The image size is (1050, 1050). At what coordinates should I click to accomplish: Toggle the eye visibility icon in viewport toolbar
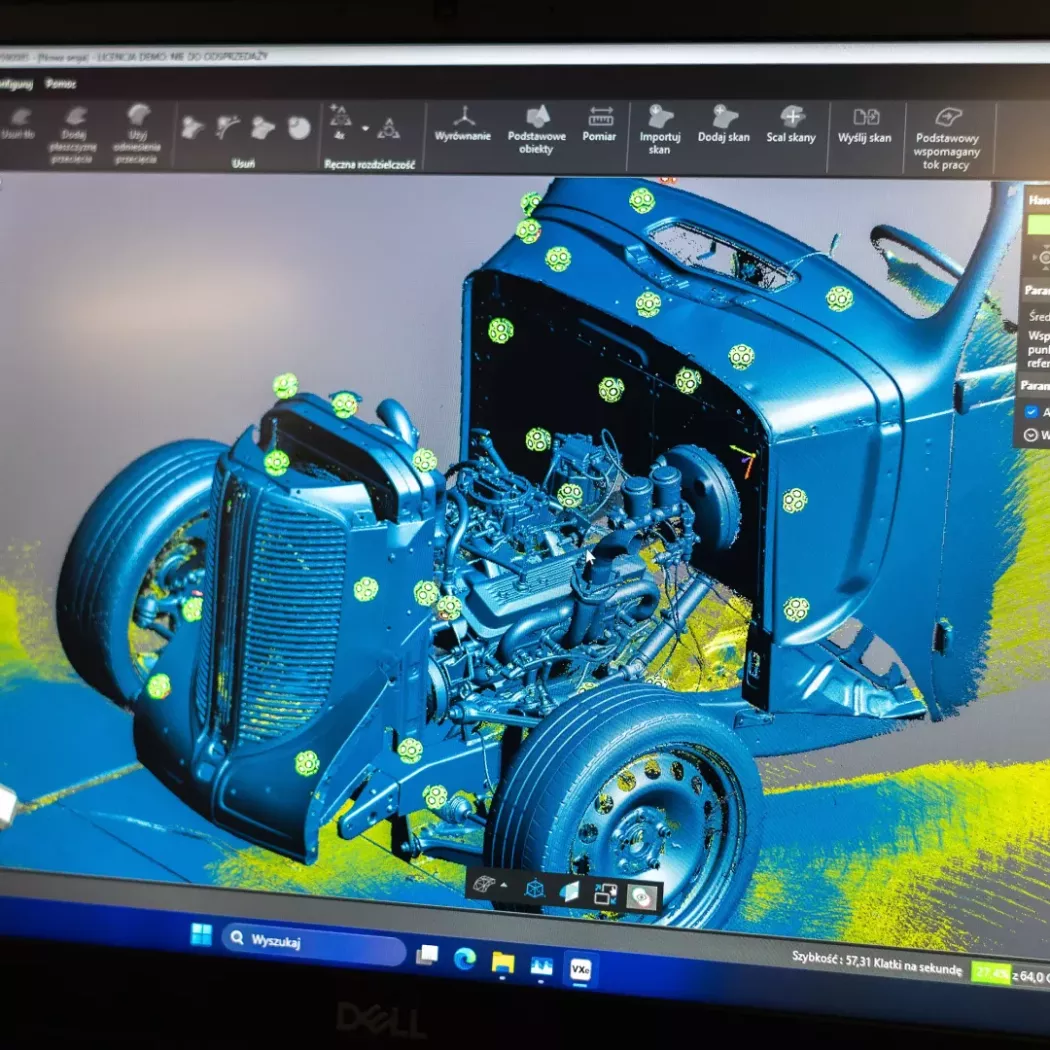click(641, 897)
